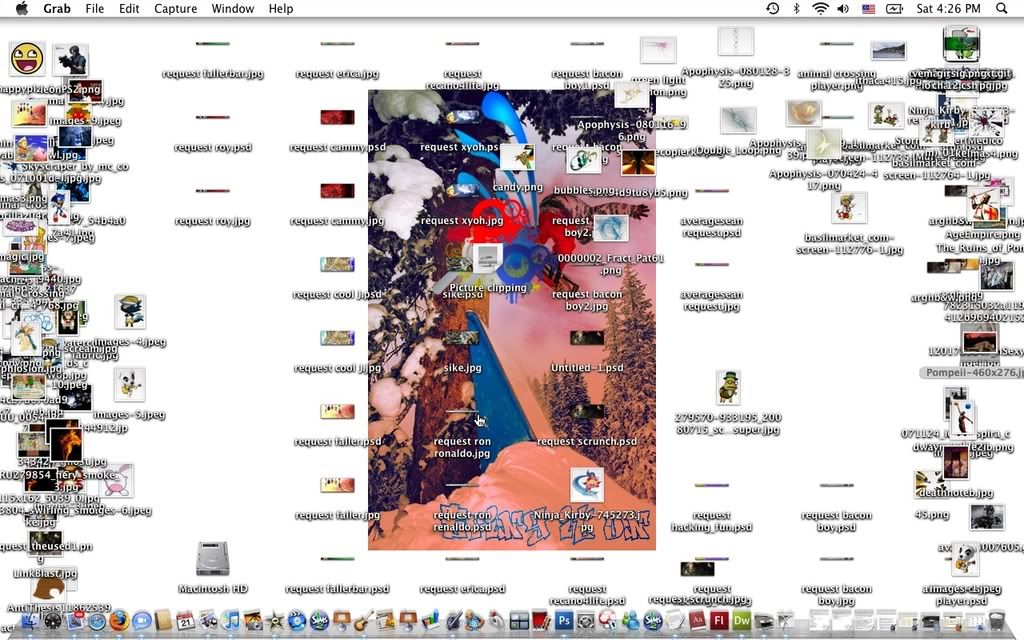Select the Macintosh HD drive icon
This screenshot has height=640, width=1024.
(212, 560)
